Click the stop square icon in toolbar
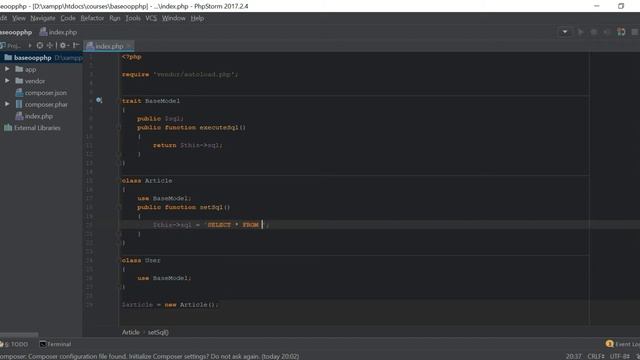 pyautogui.click(x=635, y=32)
